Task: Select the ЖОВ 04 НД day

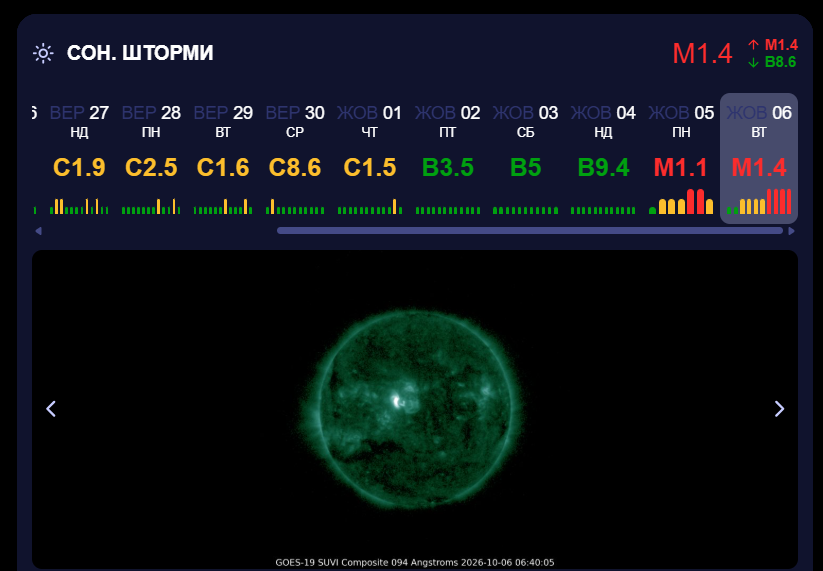Action: 603,158
